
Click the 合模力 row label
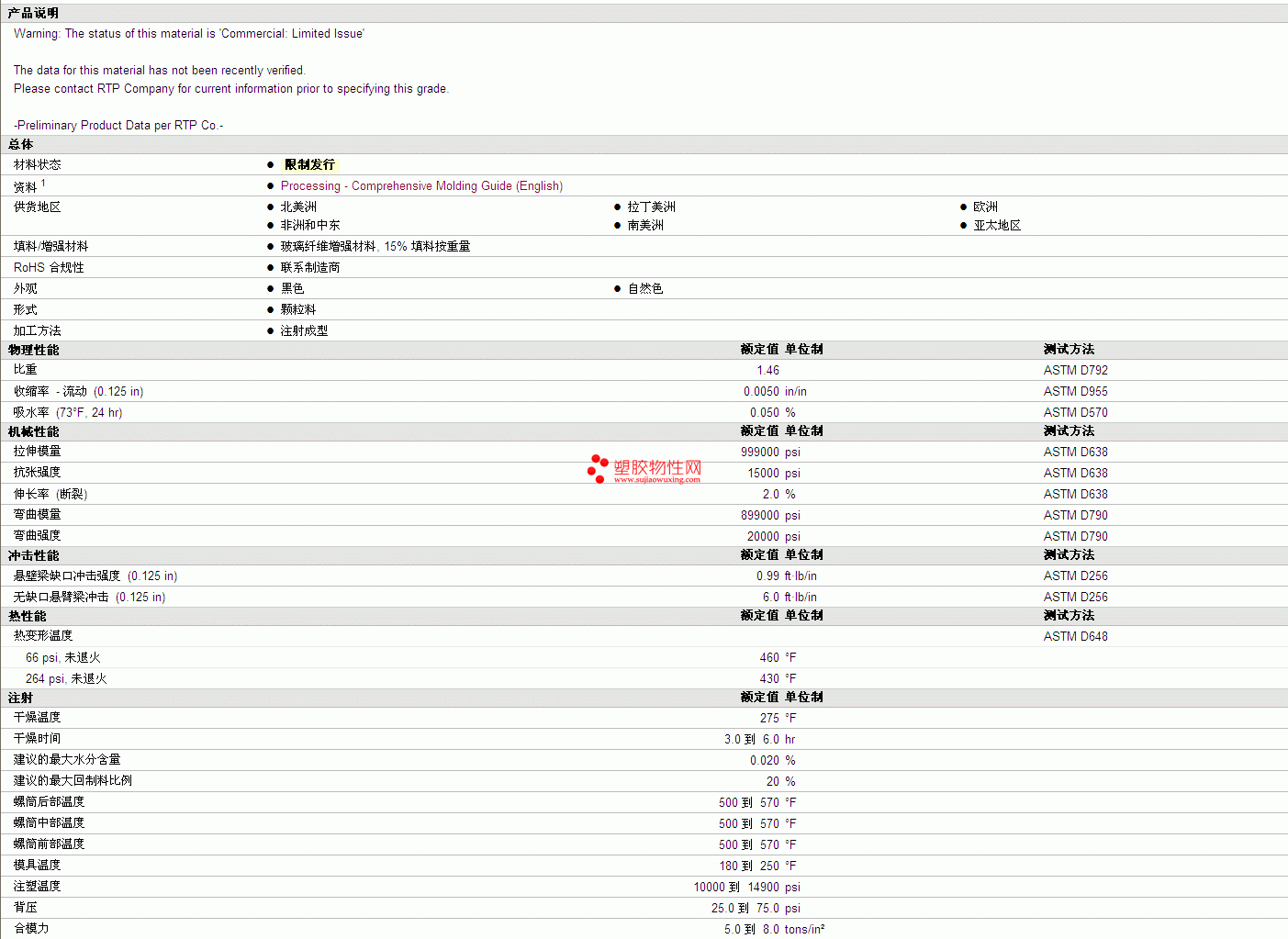point(31,929)
